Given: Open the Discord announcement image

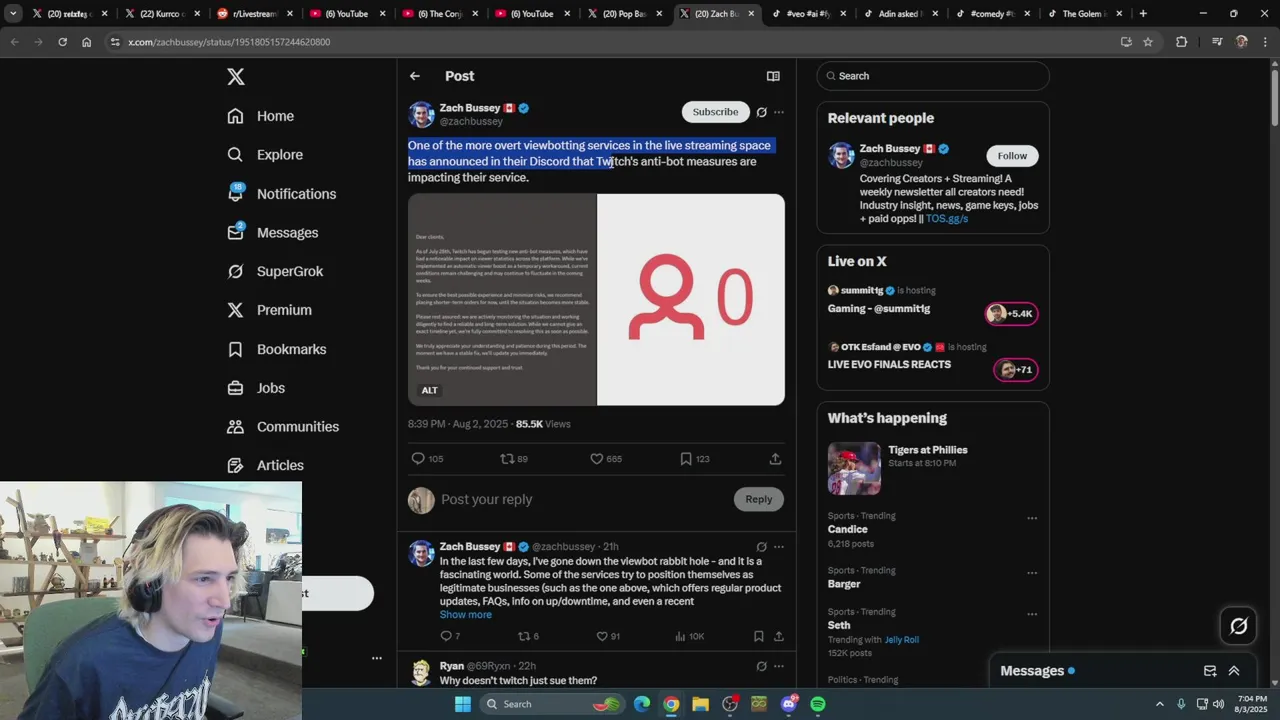Looking at the screenshot, I should point(502,300).
